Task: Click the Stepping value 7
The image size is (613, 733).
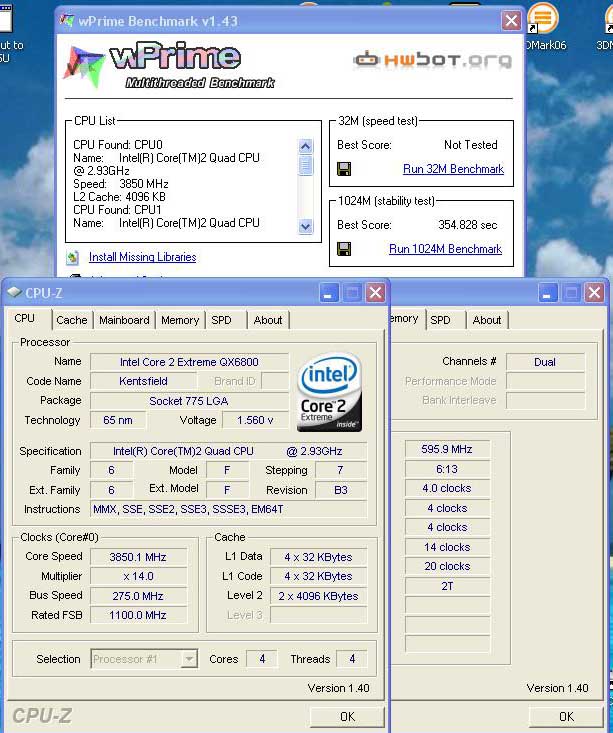Action: (341, 470)
